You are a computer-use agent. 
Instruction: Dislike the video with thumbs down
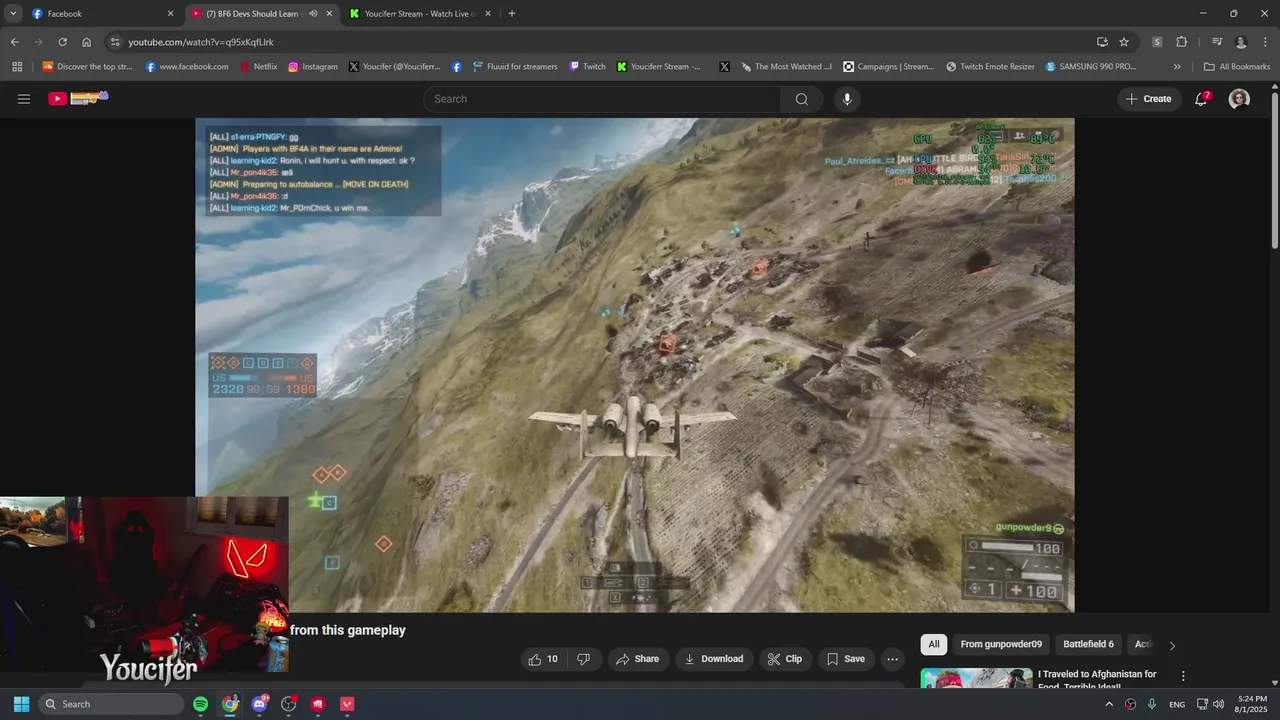tap(583, 659)
